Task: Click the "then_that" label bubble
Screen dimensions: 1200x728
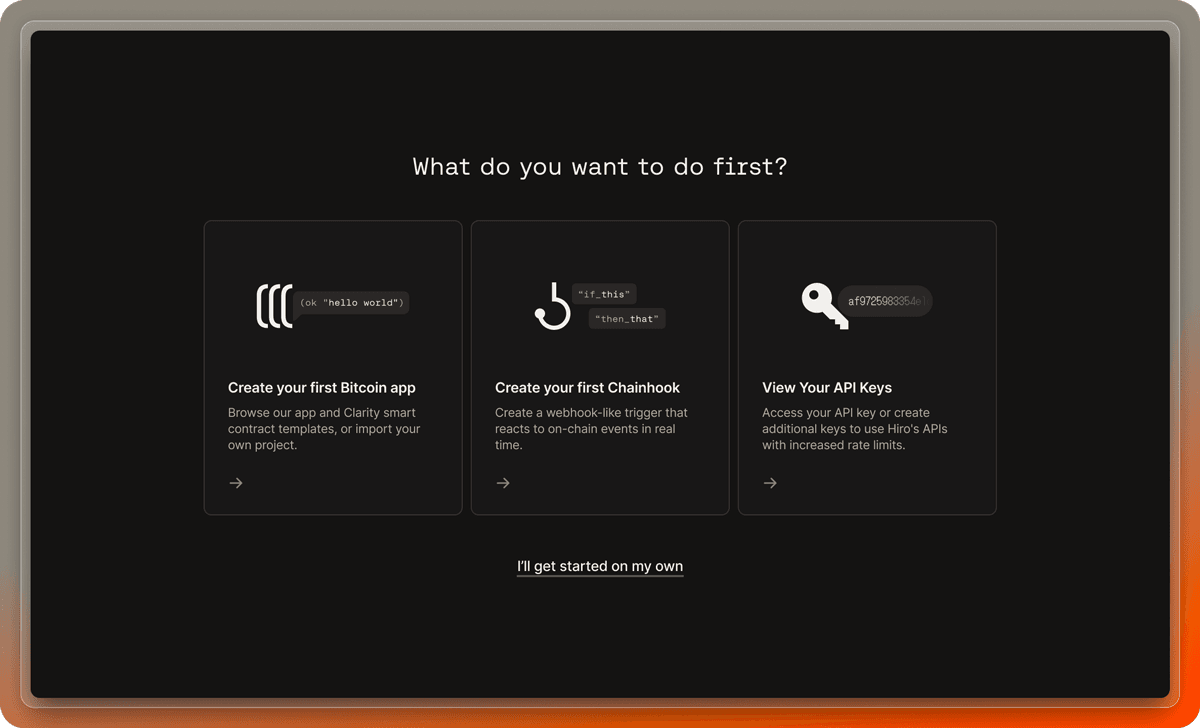Action: tap(627, 318)
